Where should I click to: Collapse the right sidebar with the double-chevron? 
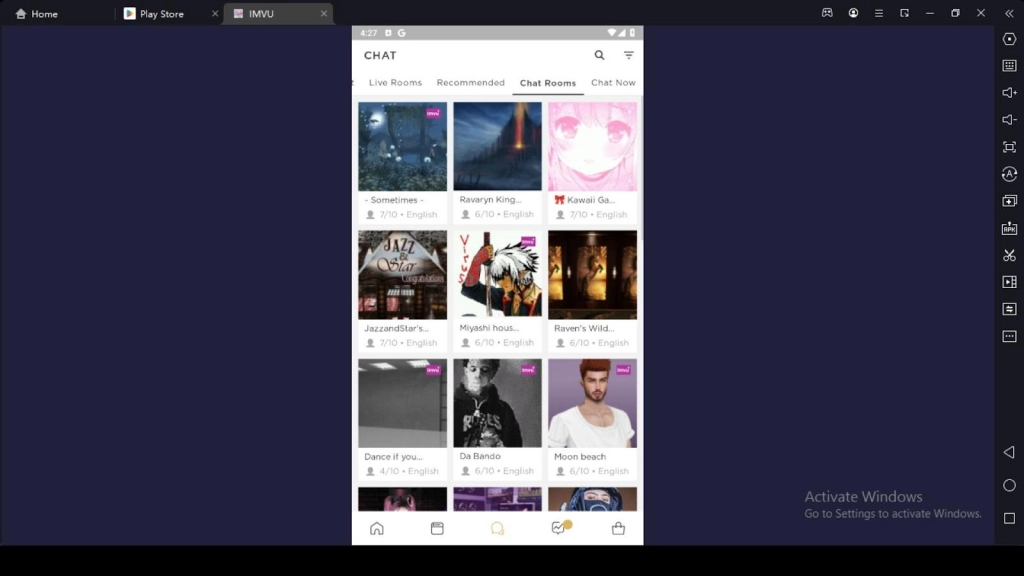[1009, 13]
